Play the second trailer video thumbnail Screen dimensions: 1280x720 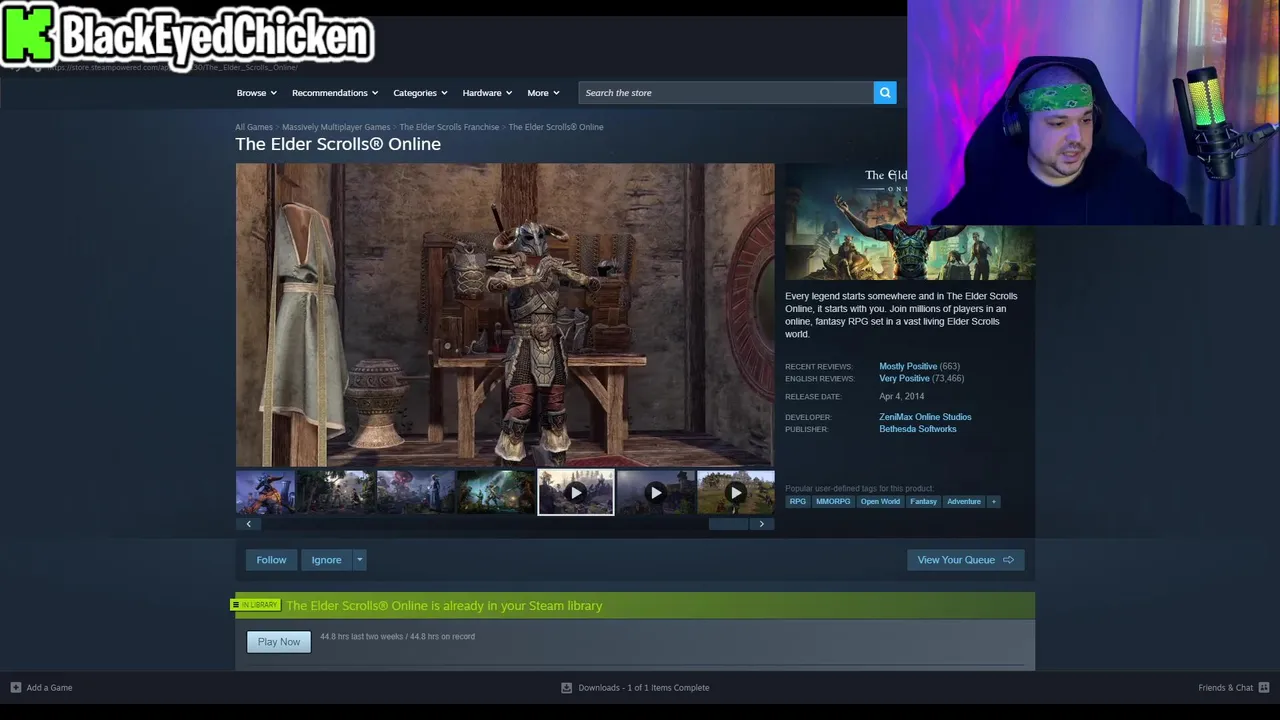(655, 493)
